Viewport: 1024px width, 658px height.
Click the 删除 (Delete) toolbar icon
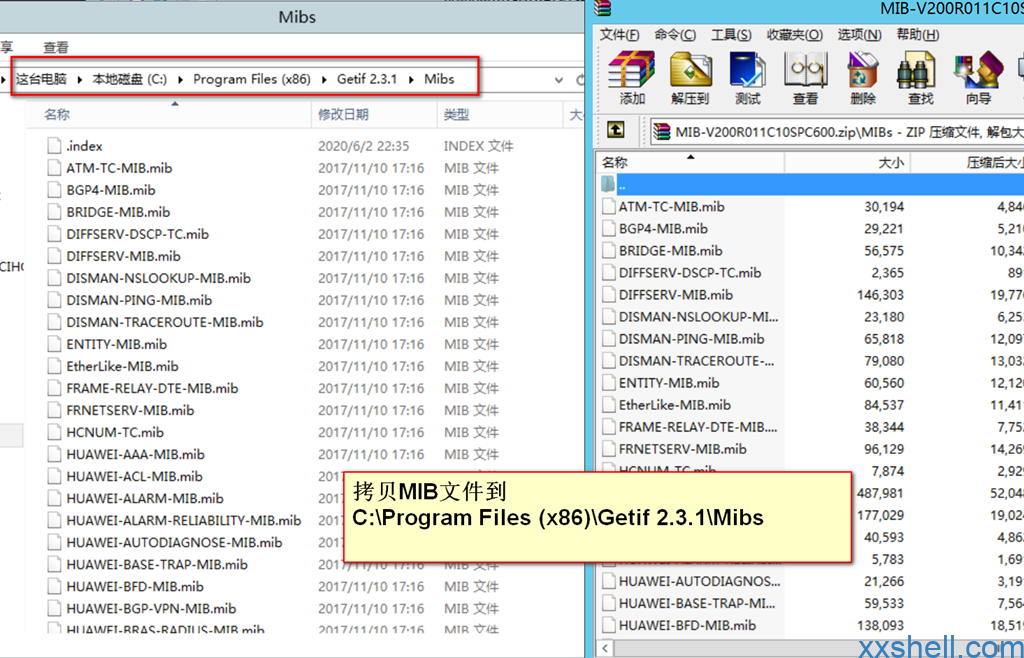[862, 76]
